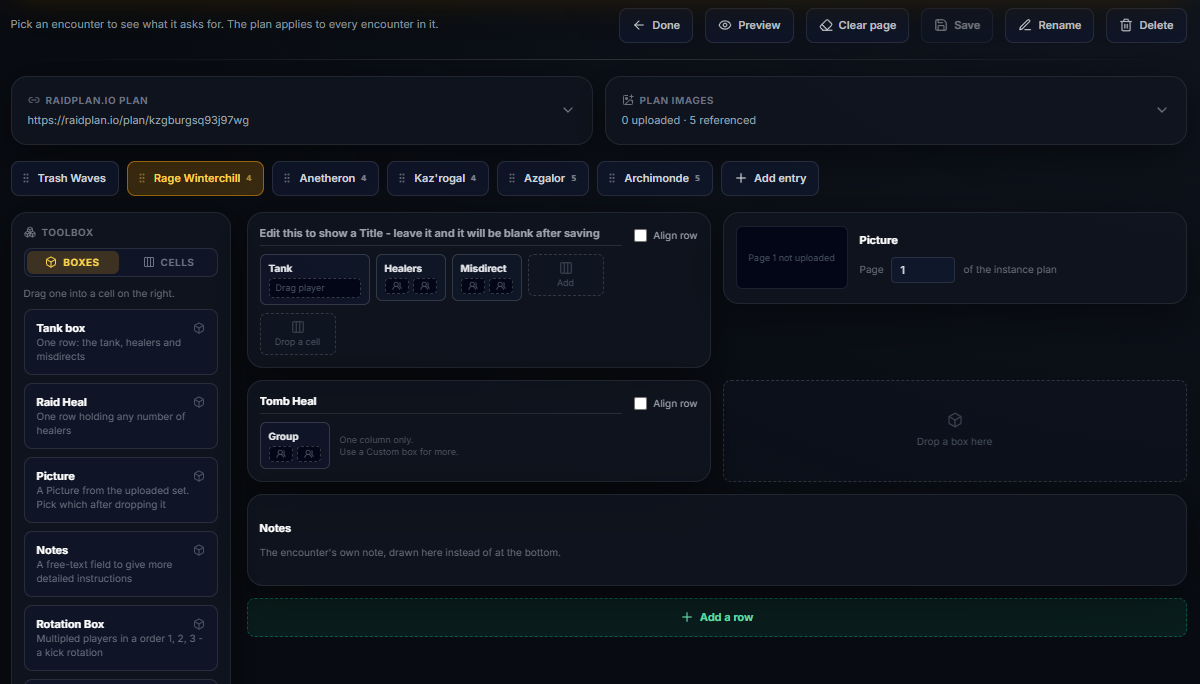Image resolution: width=1200 pixels, height=684 pixels.
Task: Click the first Misdirect player slot icon
Action: [x=473, y=286]
